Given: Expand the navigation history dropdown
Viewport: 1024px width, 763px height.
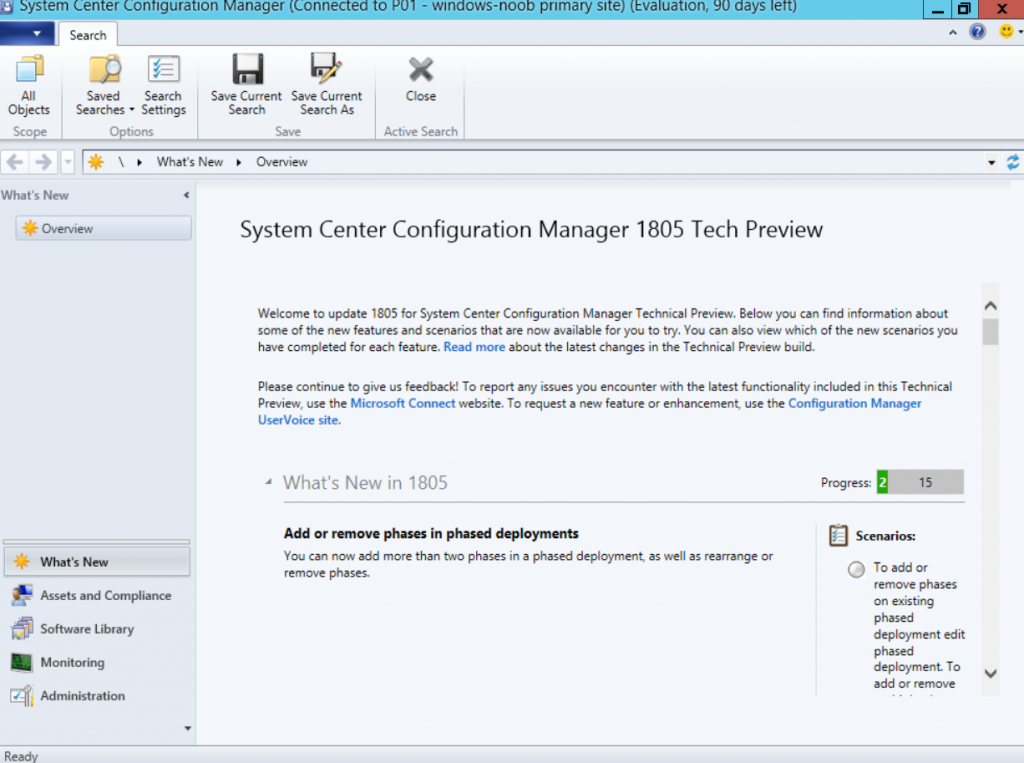Looking at the screenshot, I should [67, 162].
